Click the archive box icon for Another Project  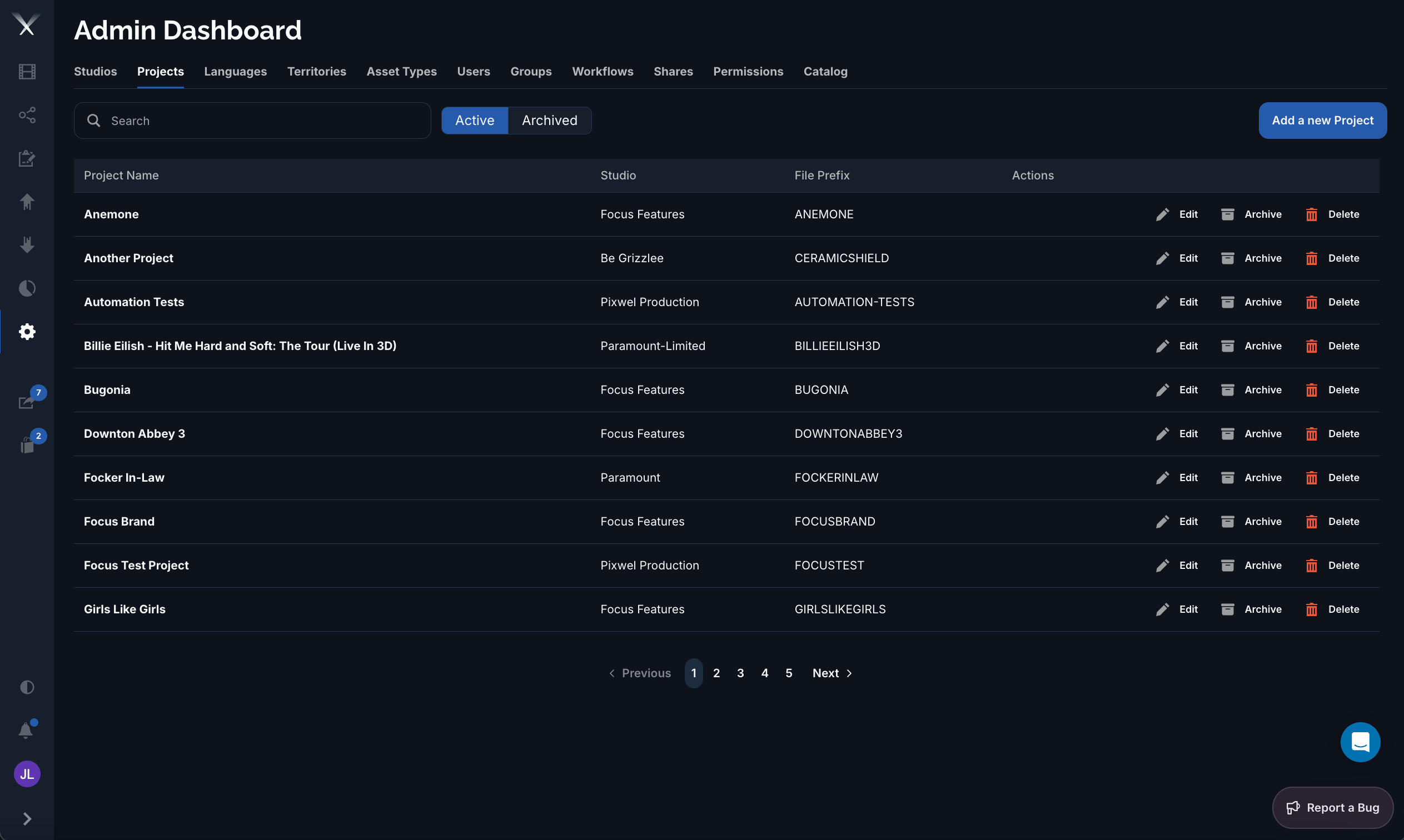tap(1227, 258)
